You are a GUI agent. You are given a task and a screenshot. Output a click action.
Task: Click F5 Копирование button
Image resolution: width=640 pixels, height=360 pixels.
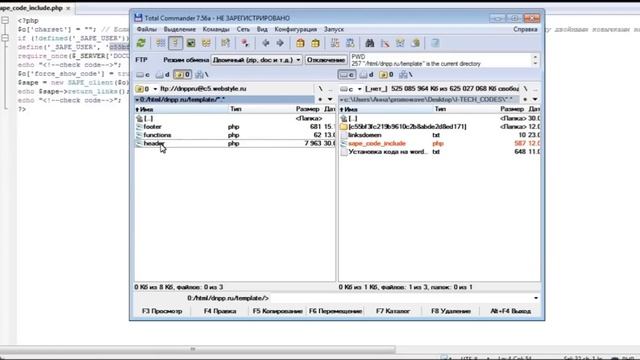click(278, 311)
